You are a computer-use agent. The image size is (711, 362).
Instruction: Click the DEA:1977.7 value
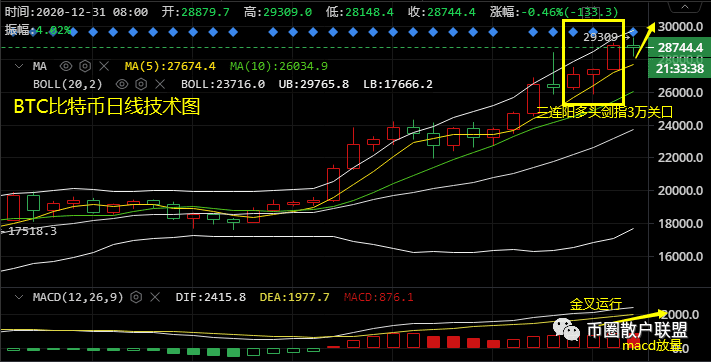point(294,297)
